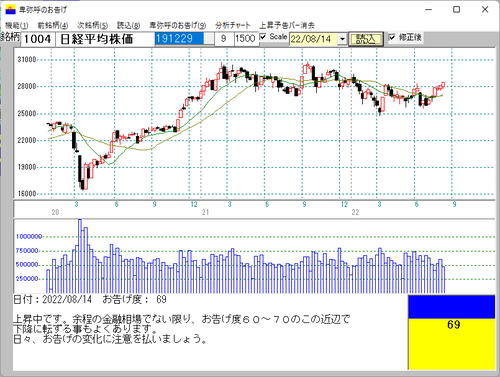The image size is (500, 377).
Task: Toggle the 修正後 checkbox
Action: [392, 37]
